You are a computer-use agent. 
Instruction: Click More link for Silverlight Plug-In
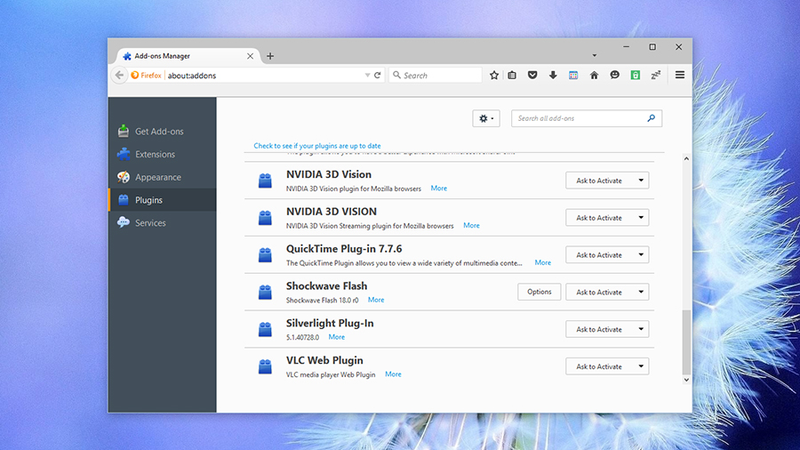tap(337, 337)
